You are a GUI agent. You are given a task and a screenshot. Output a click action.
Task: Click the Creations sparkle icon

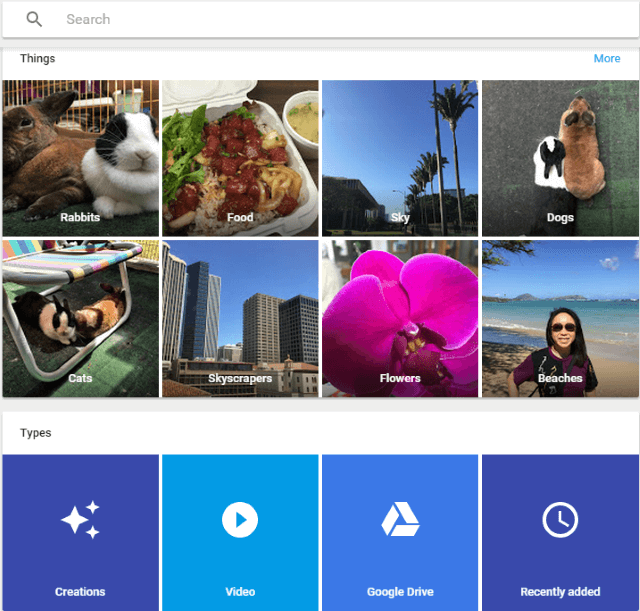tap(80, 520)
